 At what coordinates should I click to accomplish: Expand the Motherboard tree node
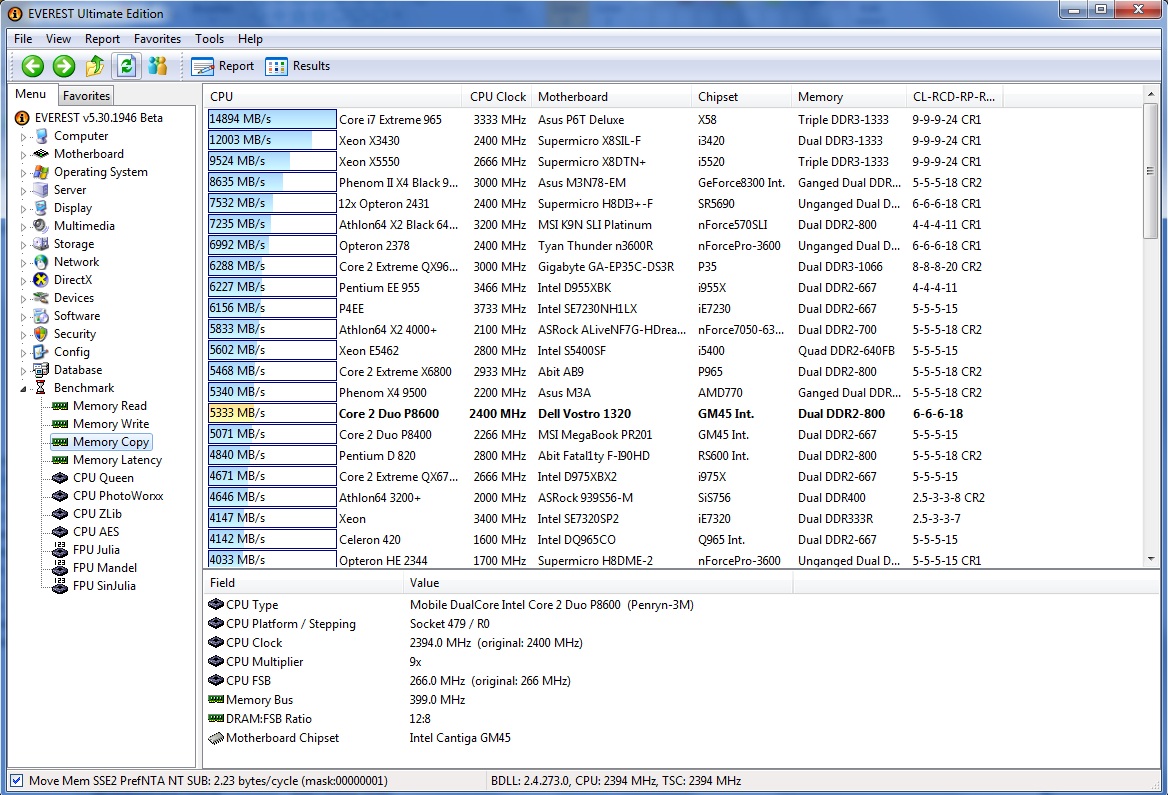(23, 154)
